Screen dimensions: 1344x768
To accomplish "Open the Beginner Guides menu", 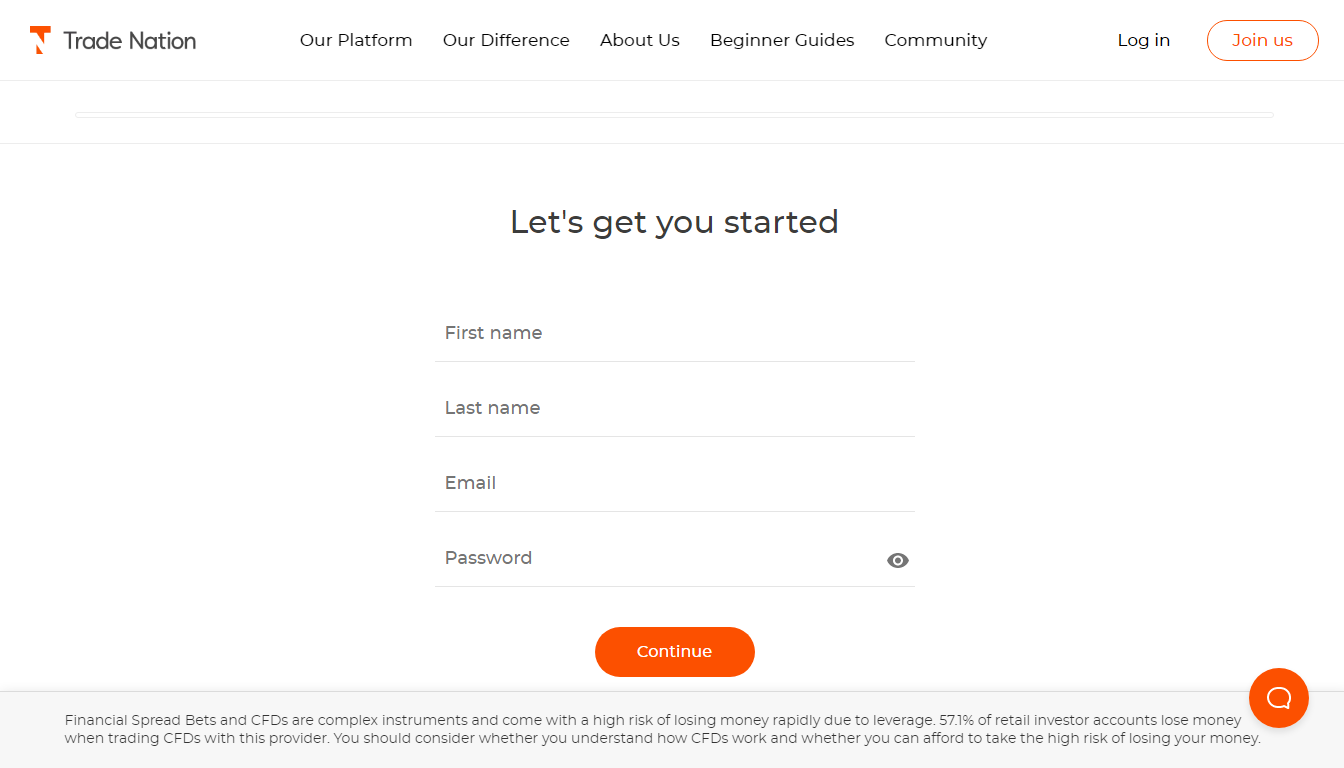I will click(782, 41).
